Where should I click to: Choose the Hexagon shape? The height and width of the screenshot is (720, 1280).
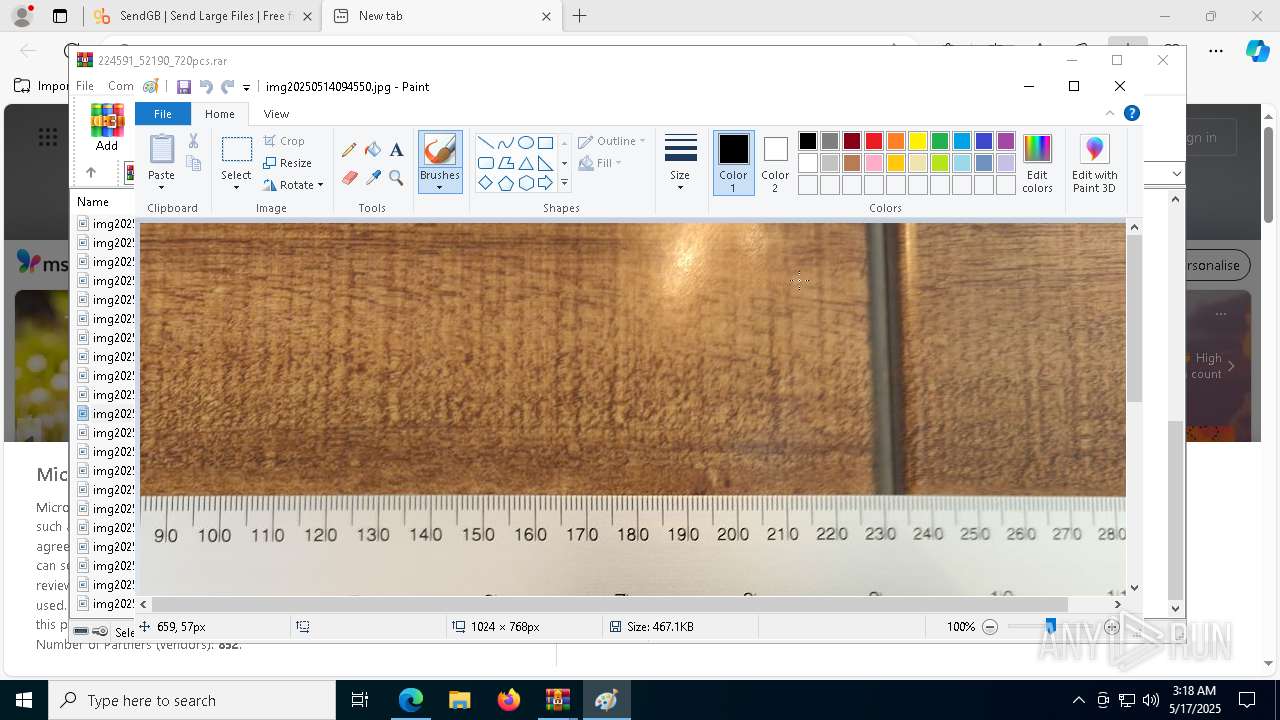coord(525,183)
